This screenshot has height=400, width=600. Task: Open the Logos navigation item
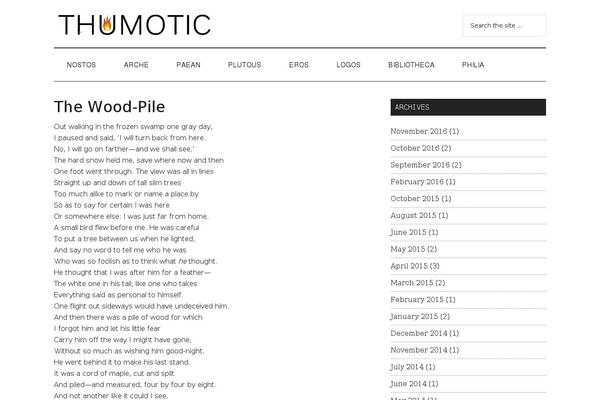pyautogui.click(x=349, y=65)
